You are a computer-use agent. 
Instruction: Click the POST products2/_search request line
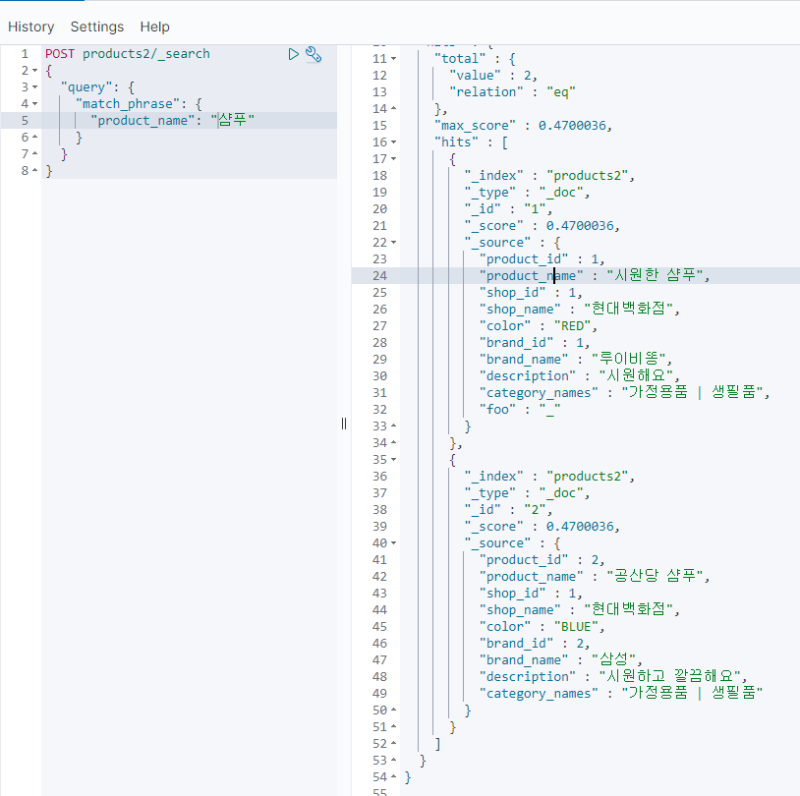[127, 54]
